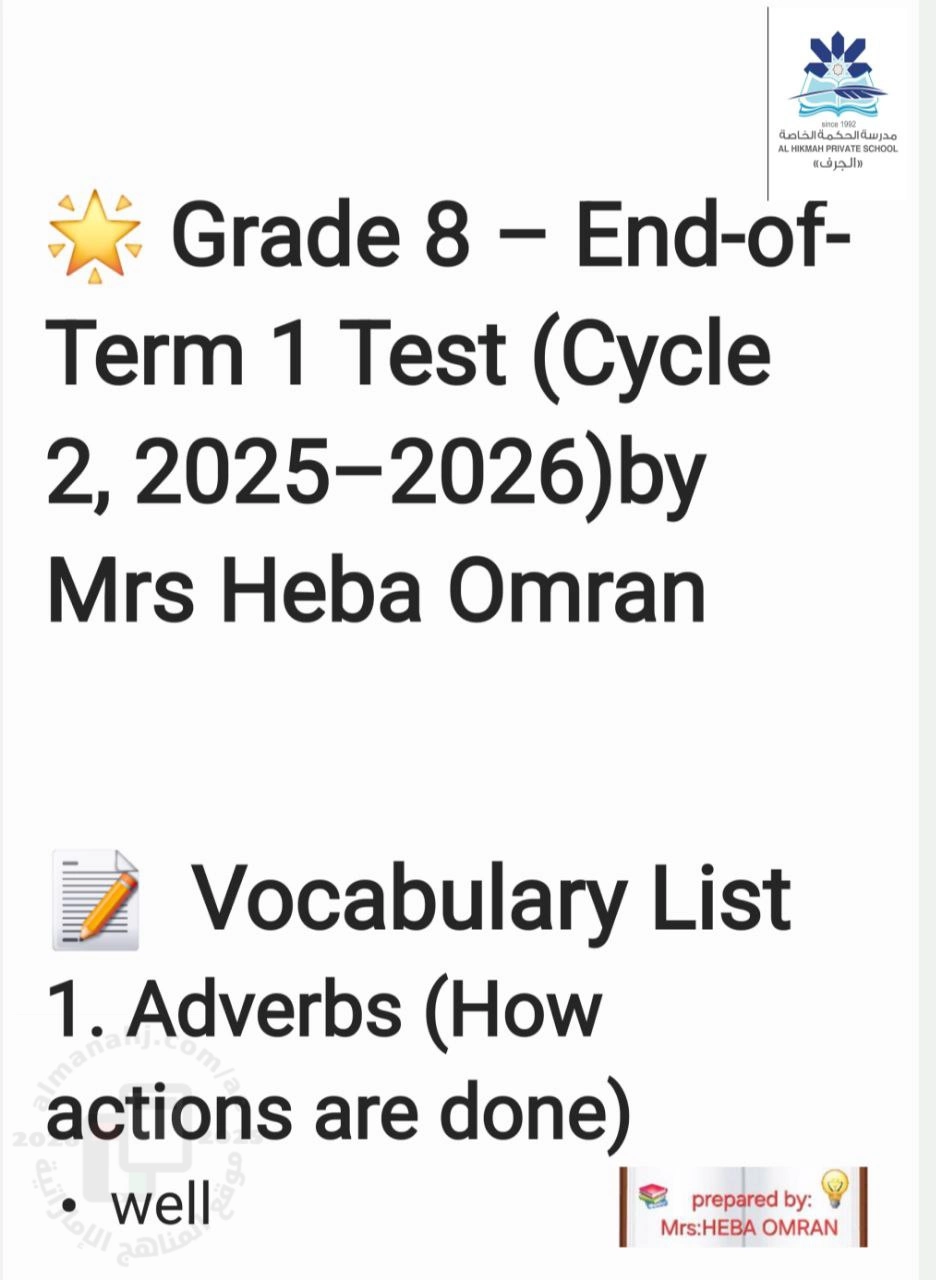Click the "since 1992" label under logo

click(x=837, y=123)
